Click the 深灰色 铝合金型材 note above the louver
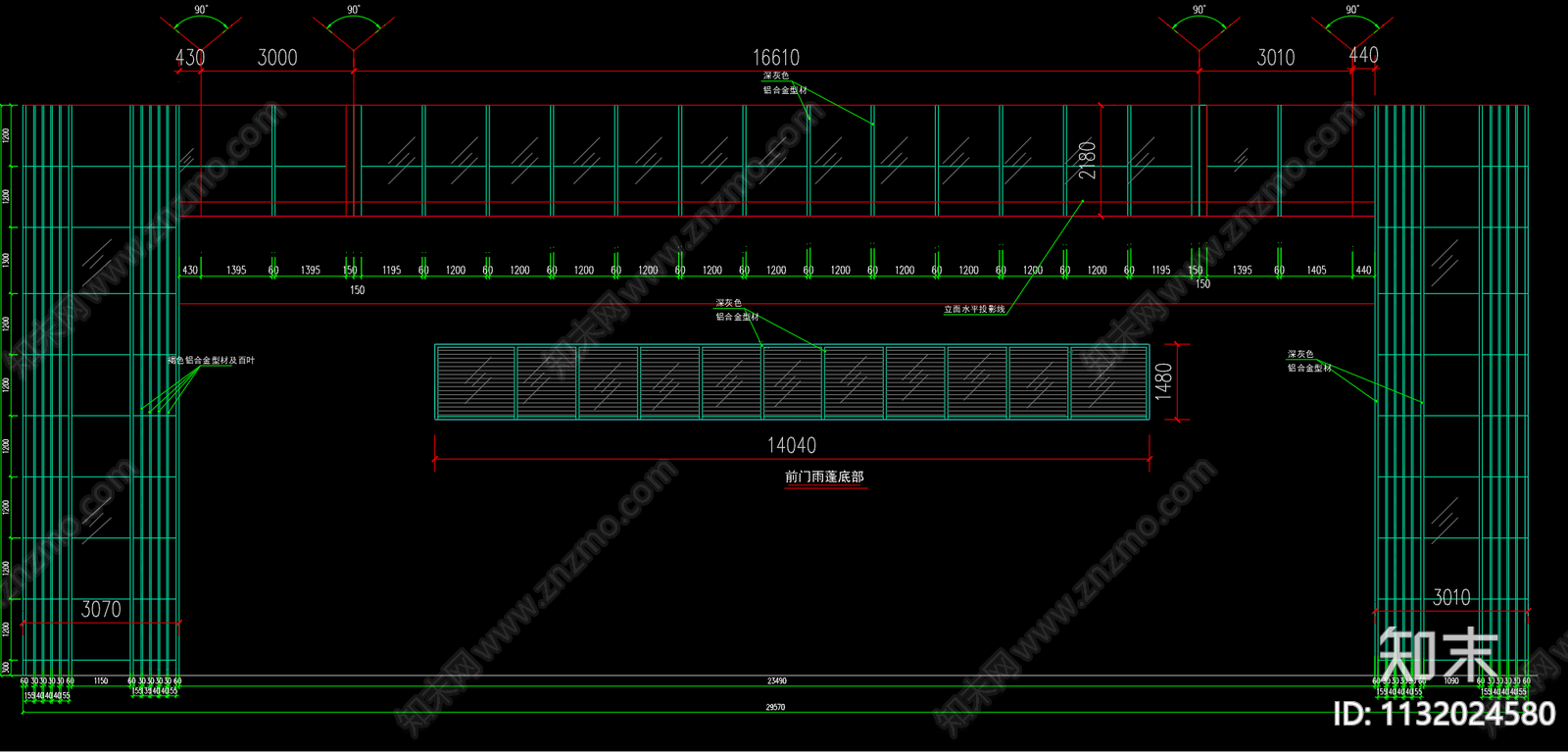This screenshot has height=752, width=1568. pos(737,310)
